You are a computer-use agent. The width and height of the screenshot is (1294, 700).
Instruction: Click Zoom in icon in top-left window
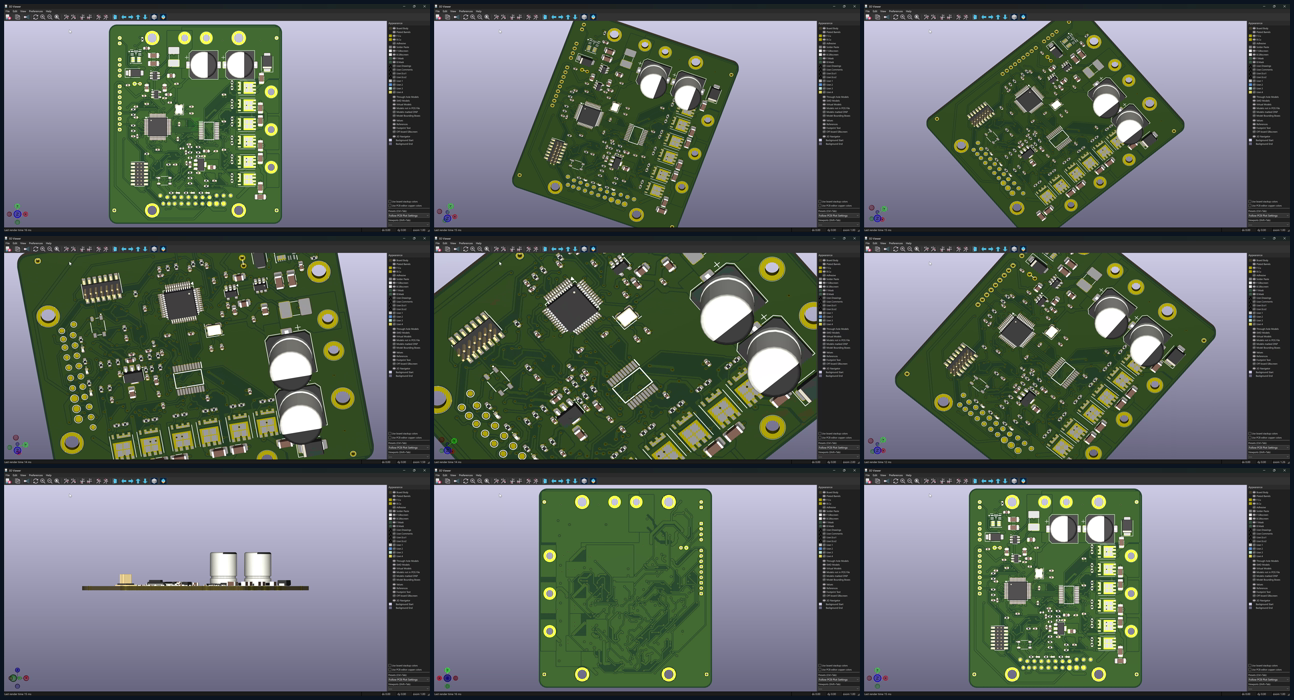click(43, 17)
